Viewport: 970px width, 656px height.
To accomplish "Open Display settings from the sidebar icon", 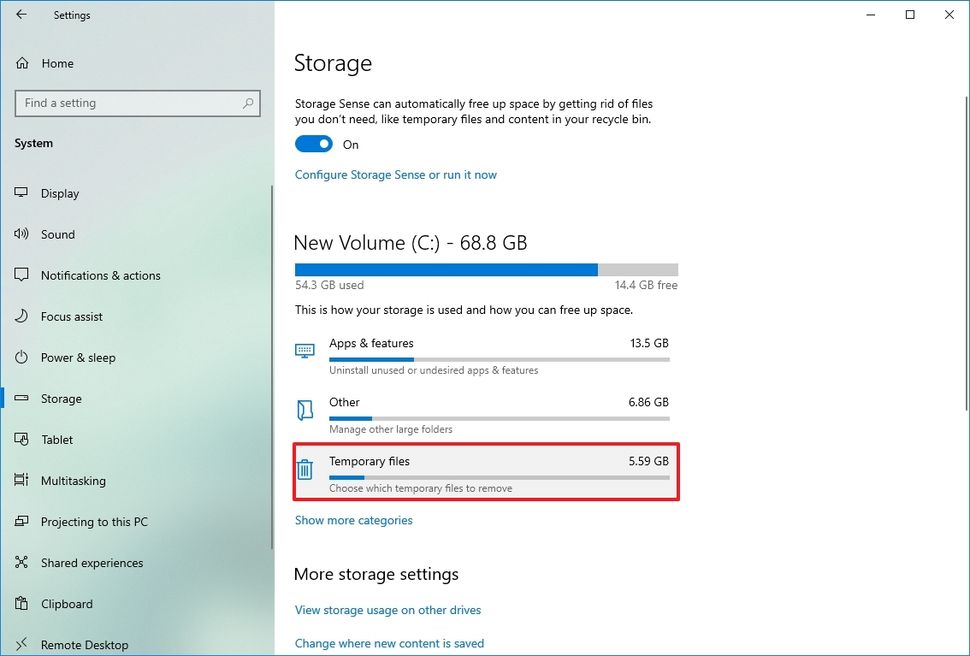I will tap(22, 193).
